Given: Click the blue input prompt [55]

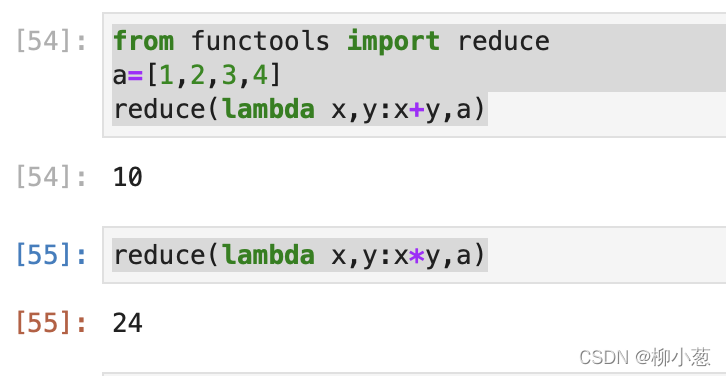Looking at the screenshot, I should click(51, 255).
